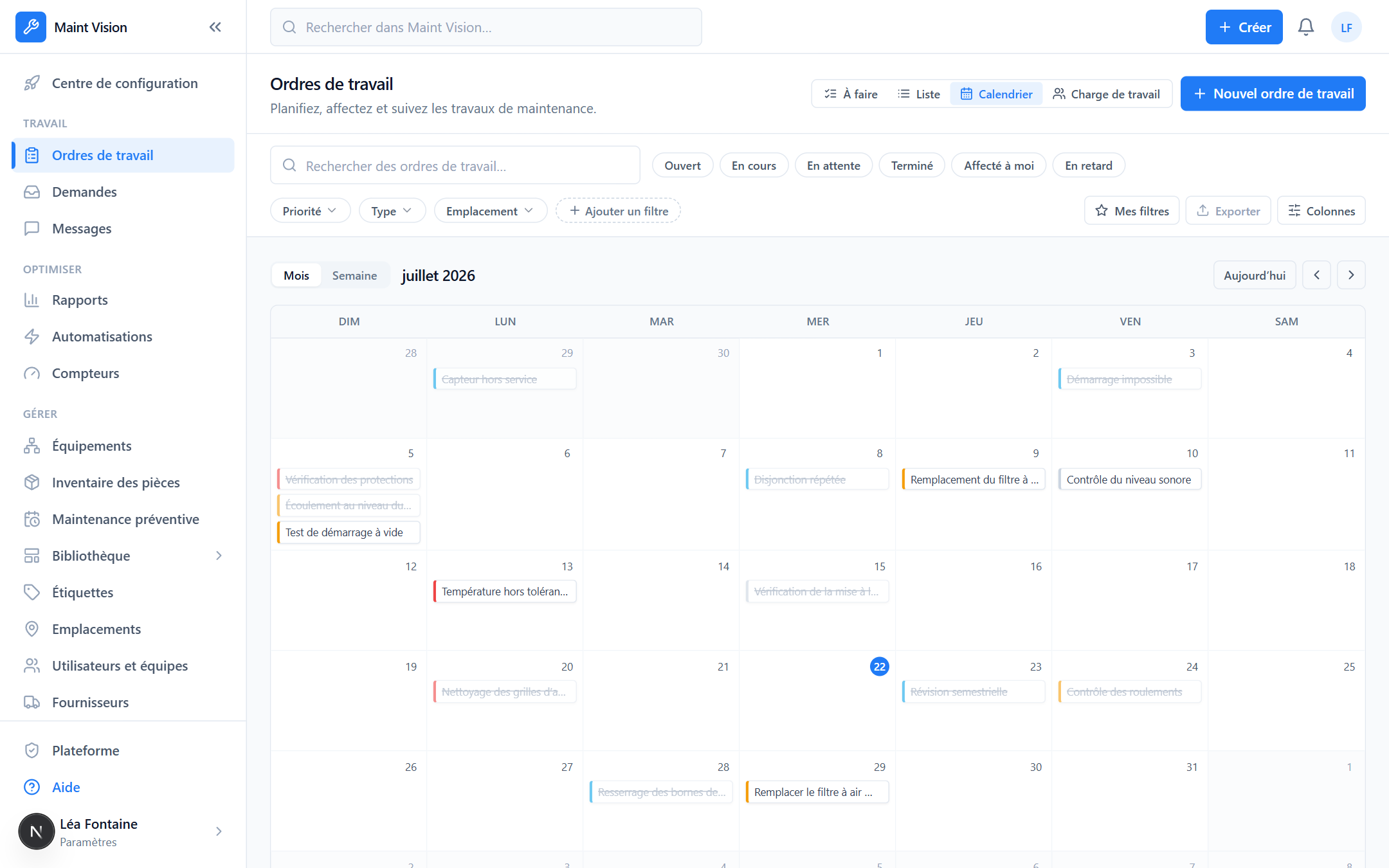Expand Léa Fontaine account chevron

coord(219,831)
